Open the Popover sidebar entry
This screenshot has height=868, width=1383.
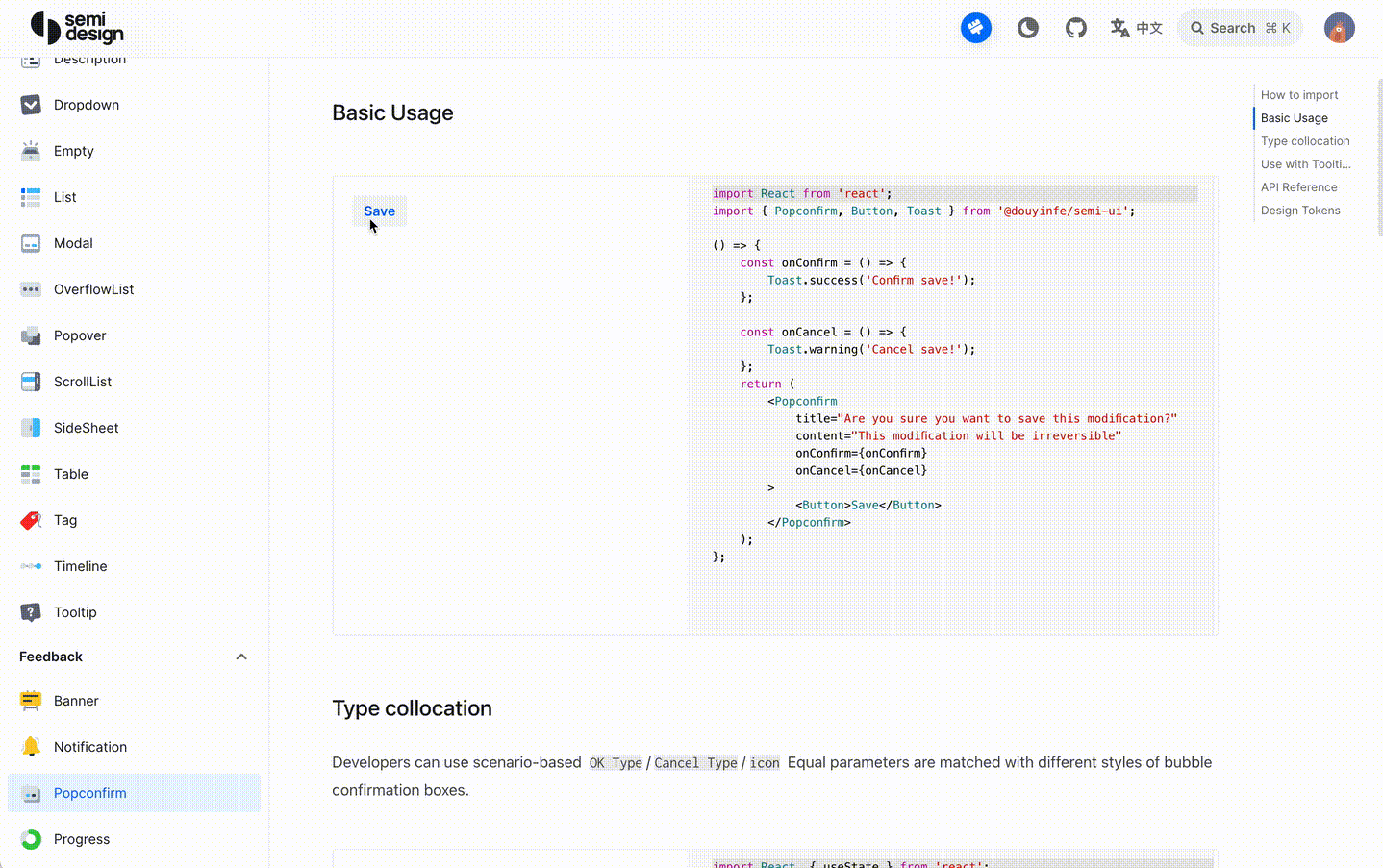pyautogui.click(x=80, y=335)
